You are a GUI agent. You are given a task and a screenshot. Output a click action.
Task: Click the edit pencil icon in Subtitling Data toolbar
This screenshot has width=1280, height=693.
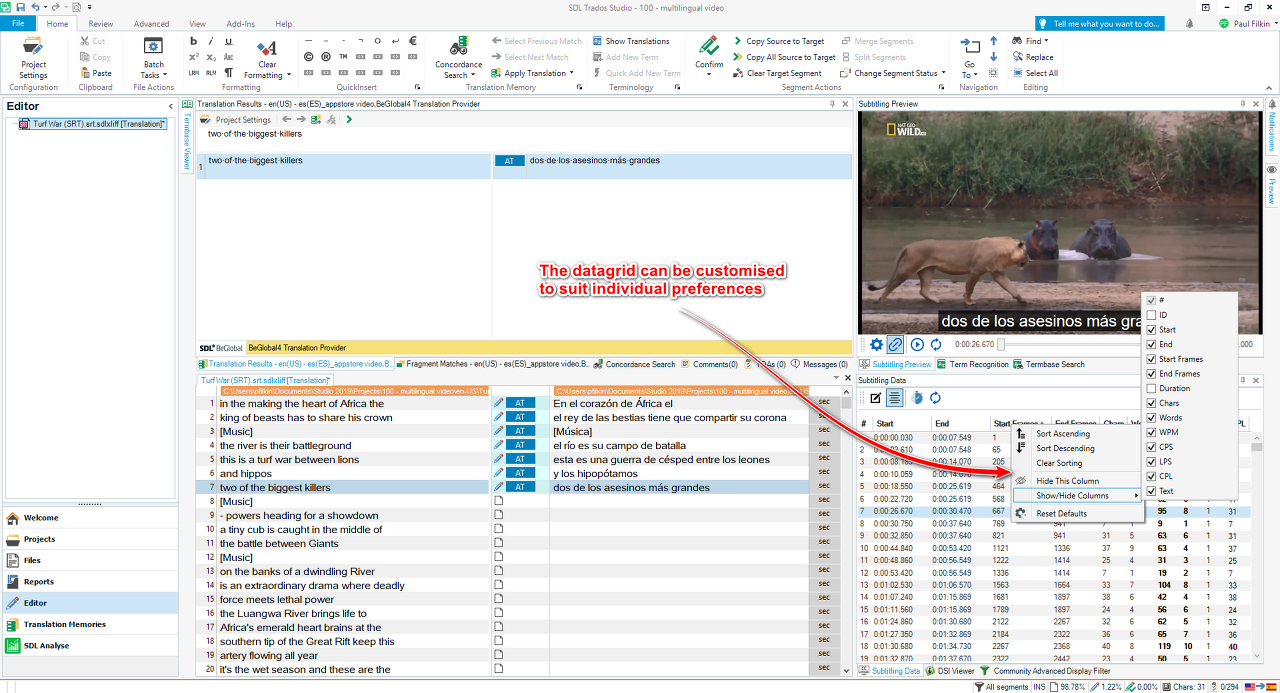coord(876,398)
